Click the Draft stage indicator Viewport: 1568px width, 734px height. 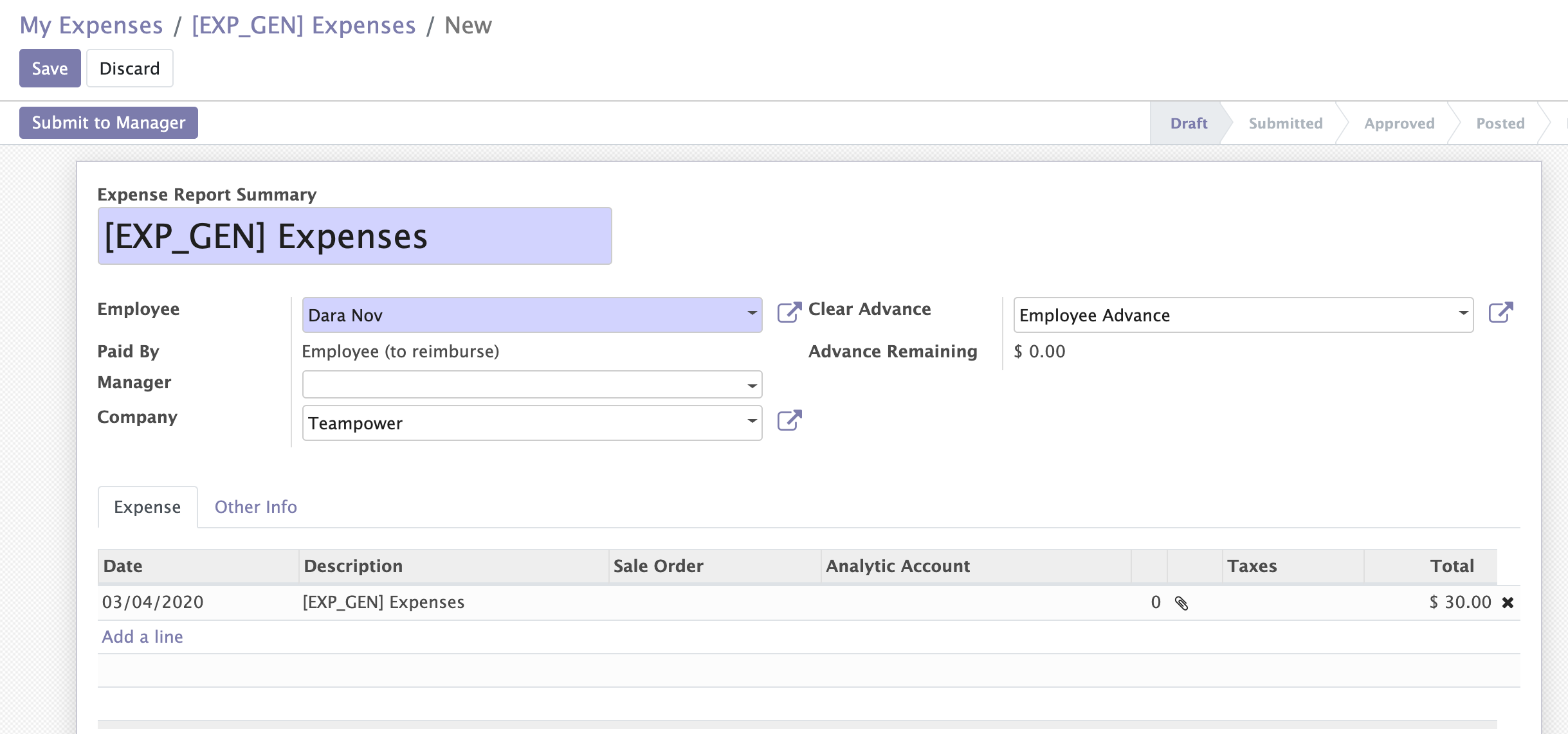tap(1189, 123)
